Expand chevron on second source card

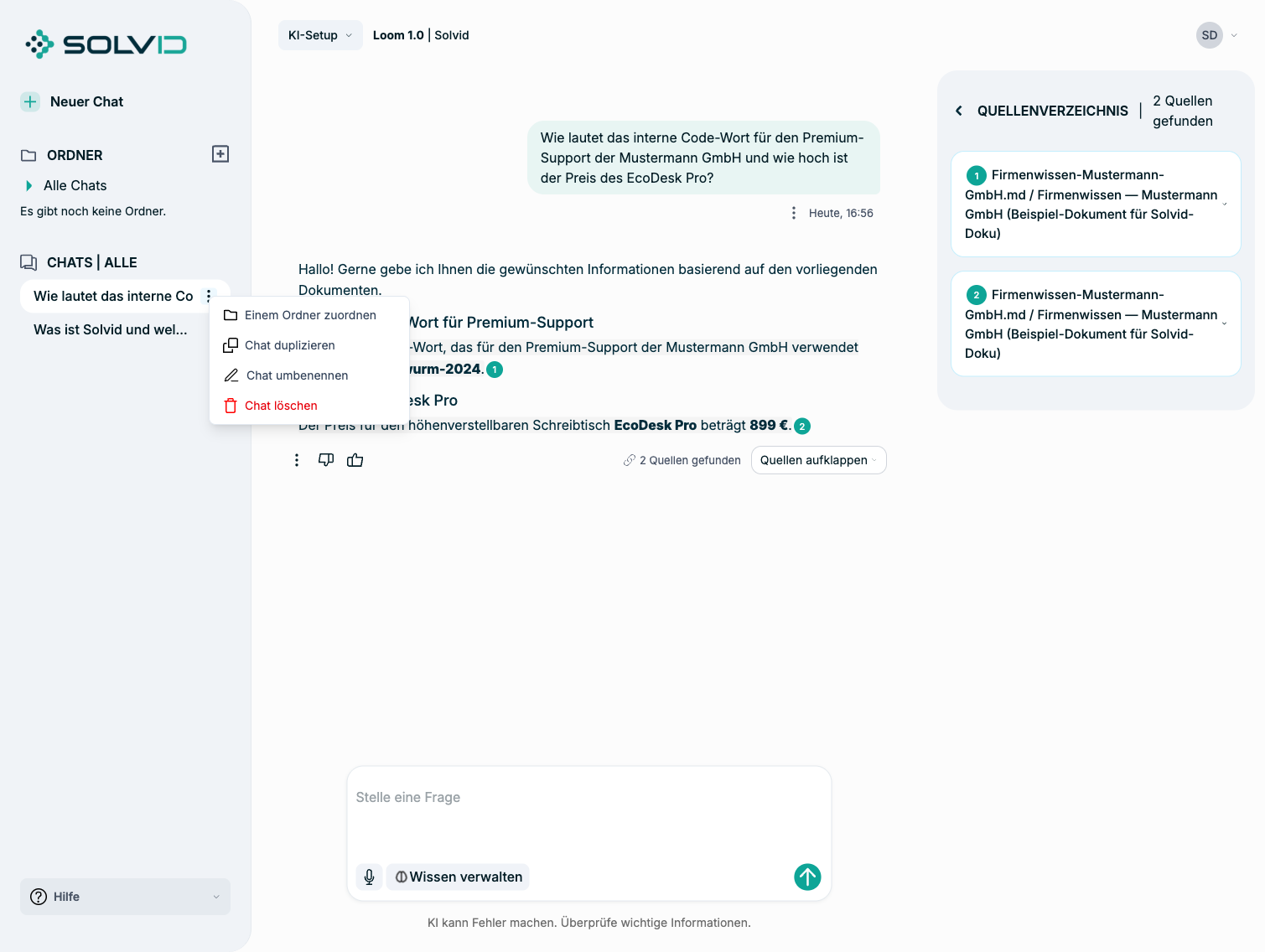pos(1225,324)
